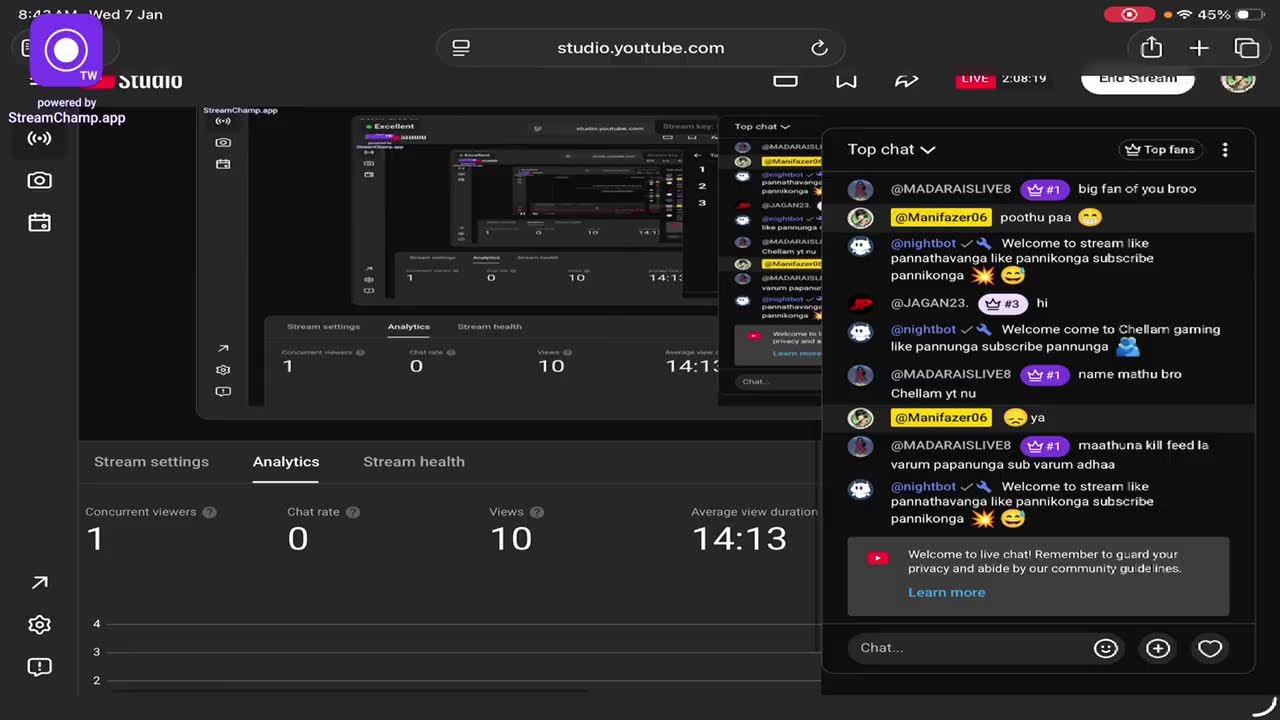Click the Chat rate value 0
This screenshot has height=720, width=1280.
[298, 539]
